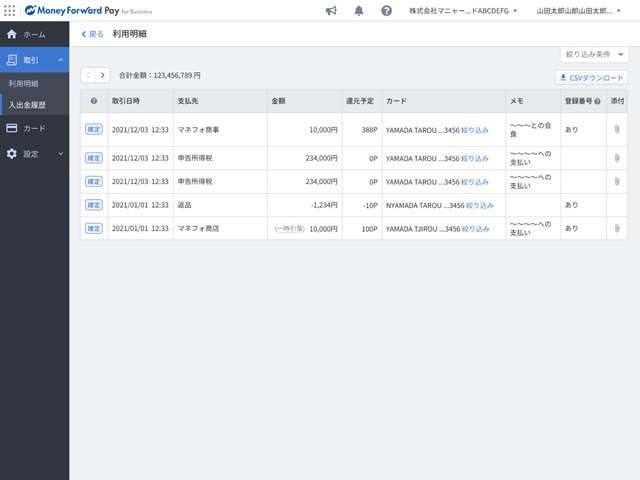The height and width of the screenshot is (480, 640).
Task: Open the attachment clip for マネフォ商事 row
Action: pyautogui.click(x=617, y=129)
